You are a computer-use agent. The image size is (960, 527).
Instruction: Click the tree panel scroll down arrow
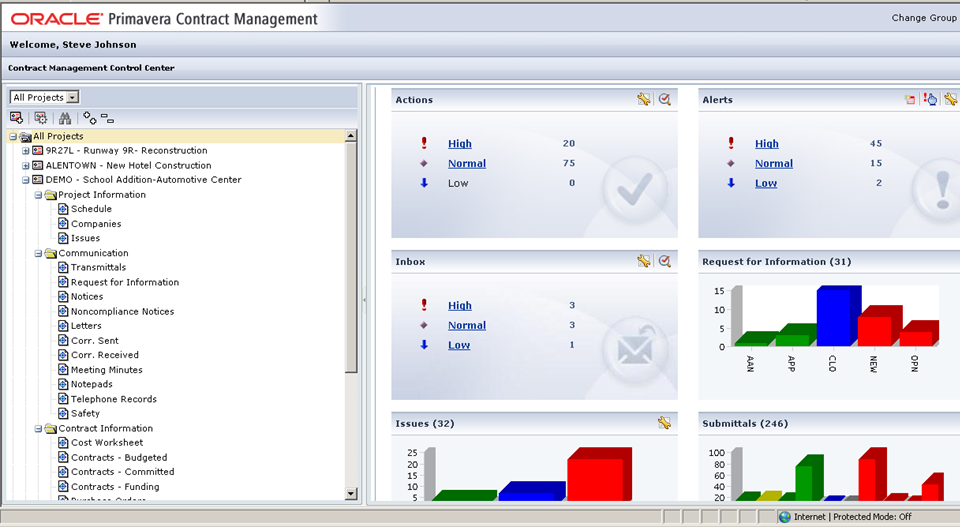pos(351,493)
